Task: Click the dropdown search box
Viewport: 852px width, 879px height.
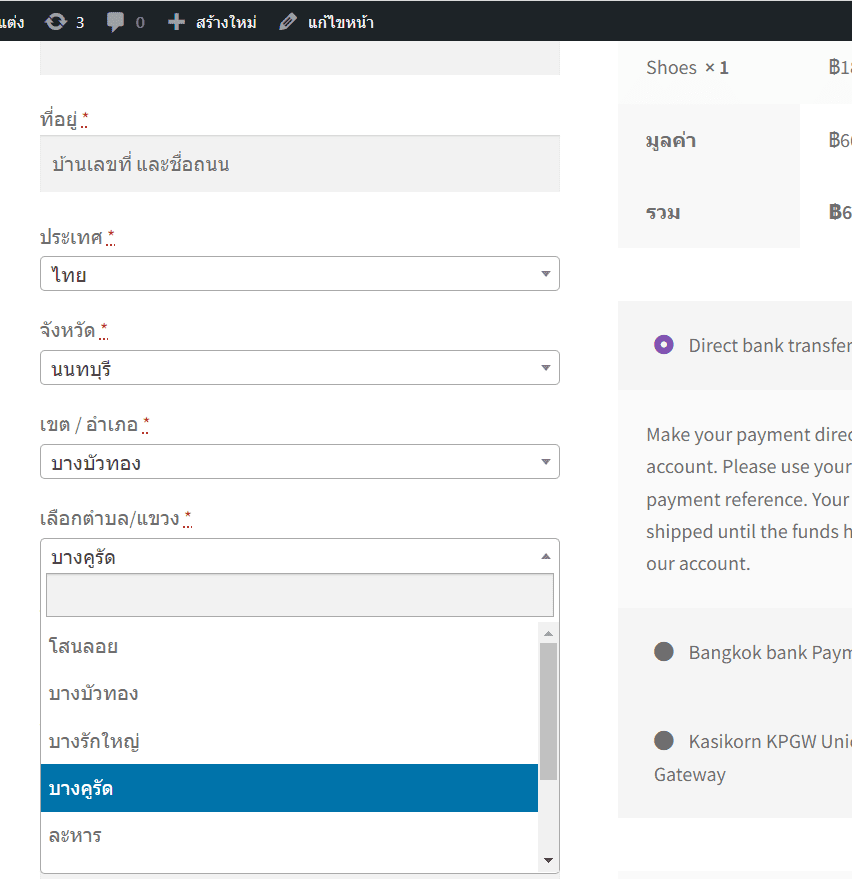Action: point(299,595)
